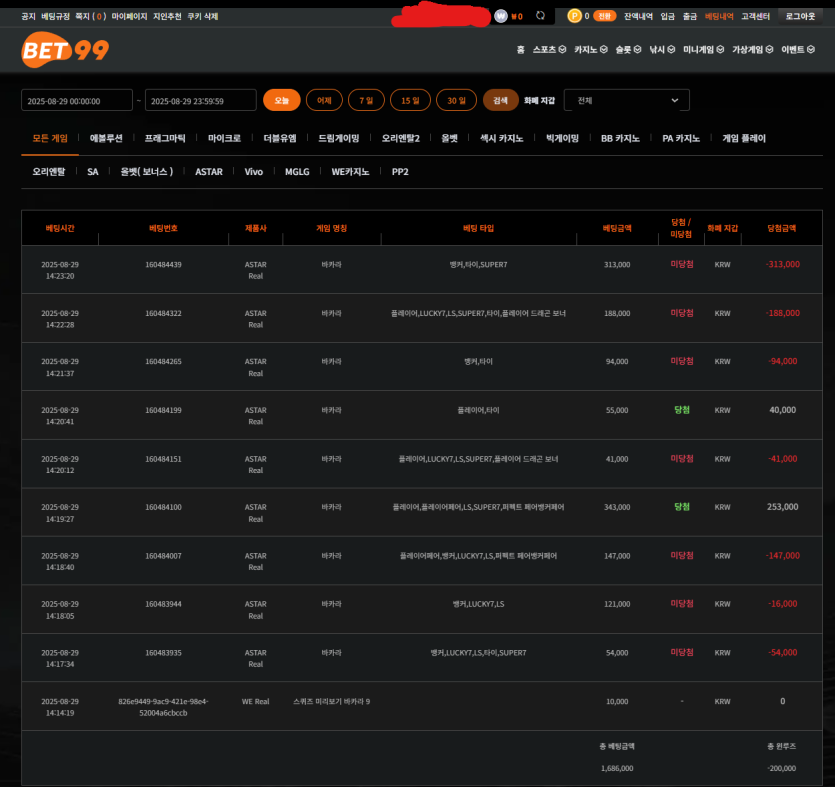Click the refresh balance icon
Image resolution: width=835 pixels, height=787 pixels.
(x=541, y=16)
